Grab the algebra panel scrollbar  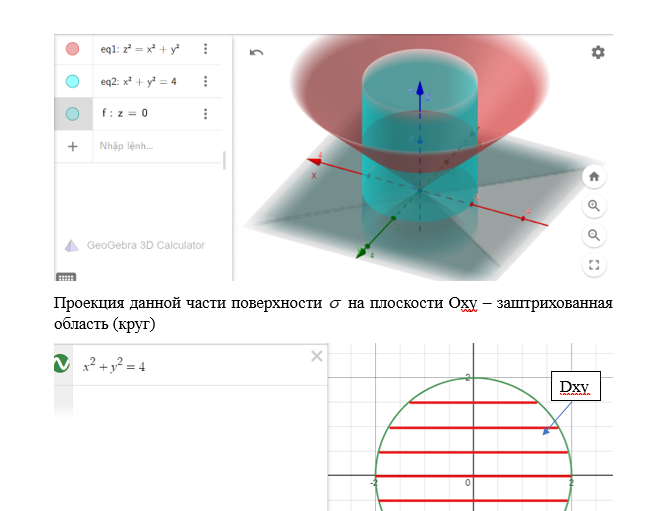225,160
